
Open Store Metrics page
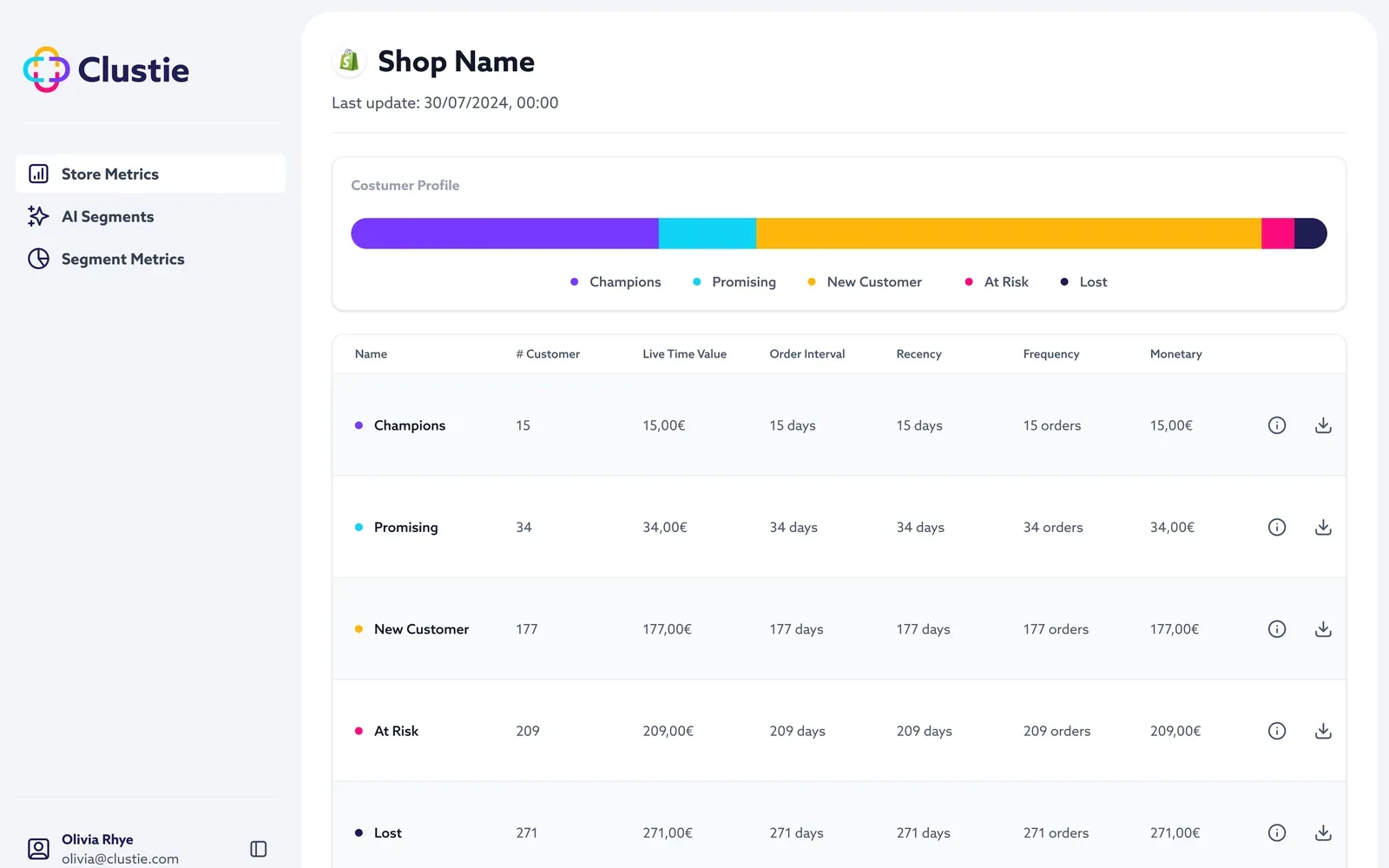pos(150,174)
